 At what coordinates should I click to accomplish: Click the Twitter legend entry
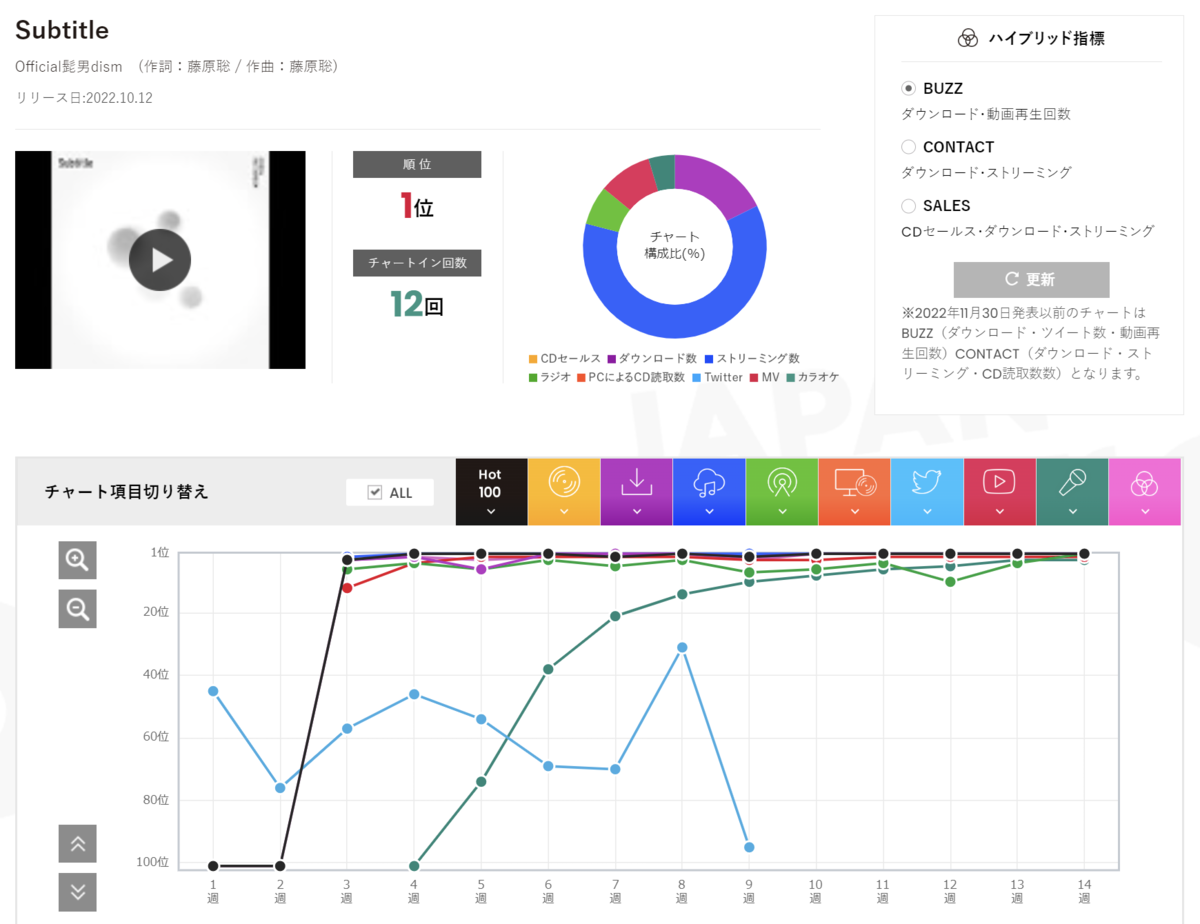(x=717, y=377)
